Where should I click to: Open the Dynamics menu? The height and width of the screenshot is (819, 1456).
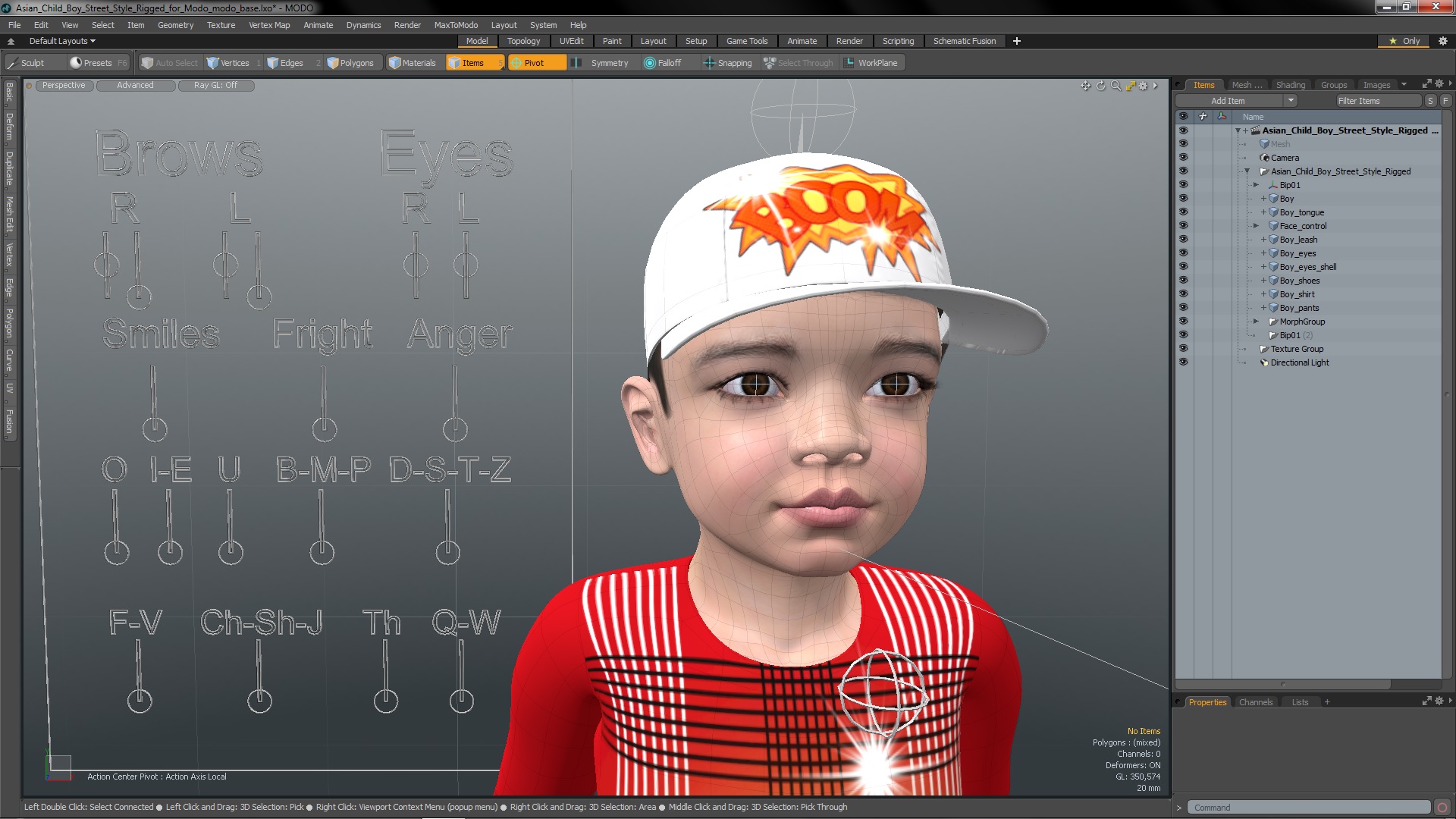pos(363,25)
